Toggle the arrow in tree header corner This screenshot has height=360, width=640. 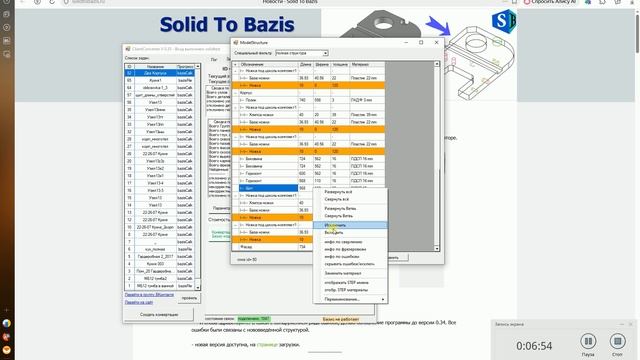click(x=235, y=64)
